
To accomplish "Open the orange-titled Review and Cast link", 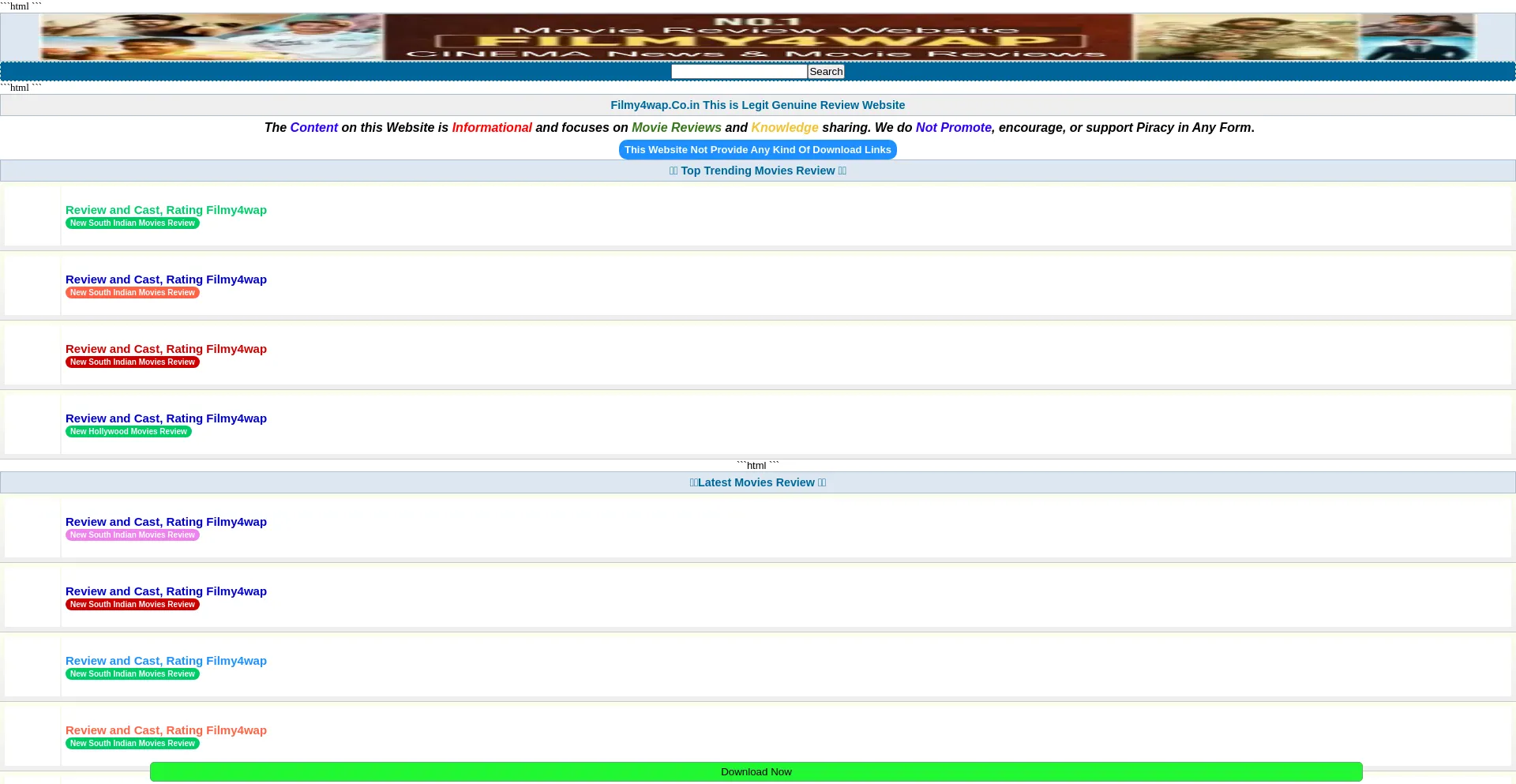I will (x=166, y=730).
